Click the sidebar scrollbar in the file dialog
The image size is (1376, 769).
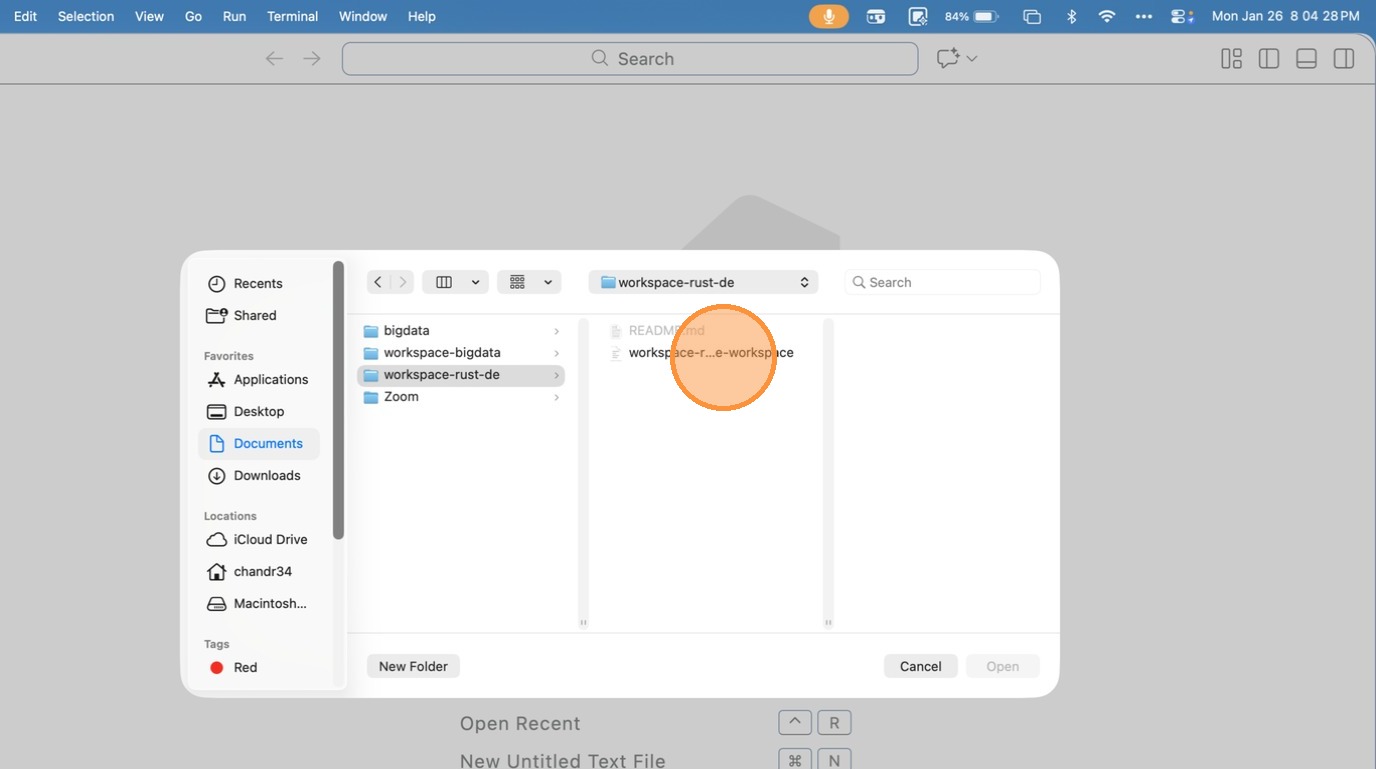[338, 400]
